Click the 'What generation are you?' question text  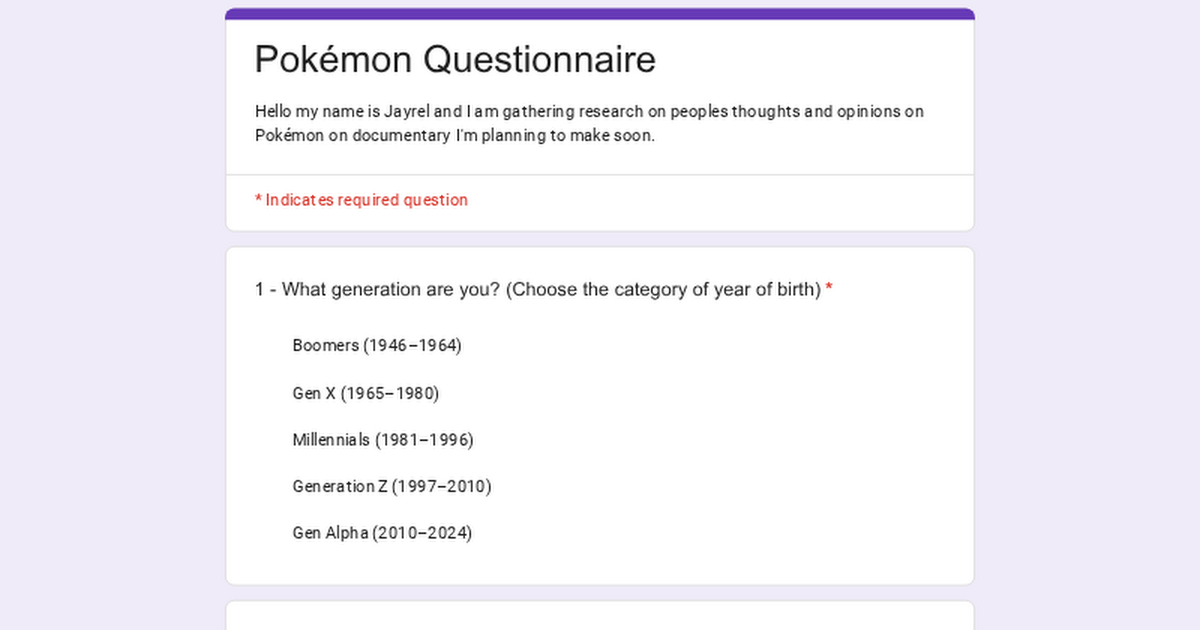[x=391, y=289]
